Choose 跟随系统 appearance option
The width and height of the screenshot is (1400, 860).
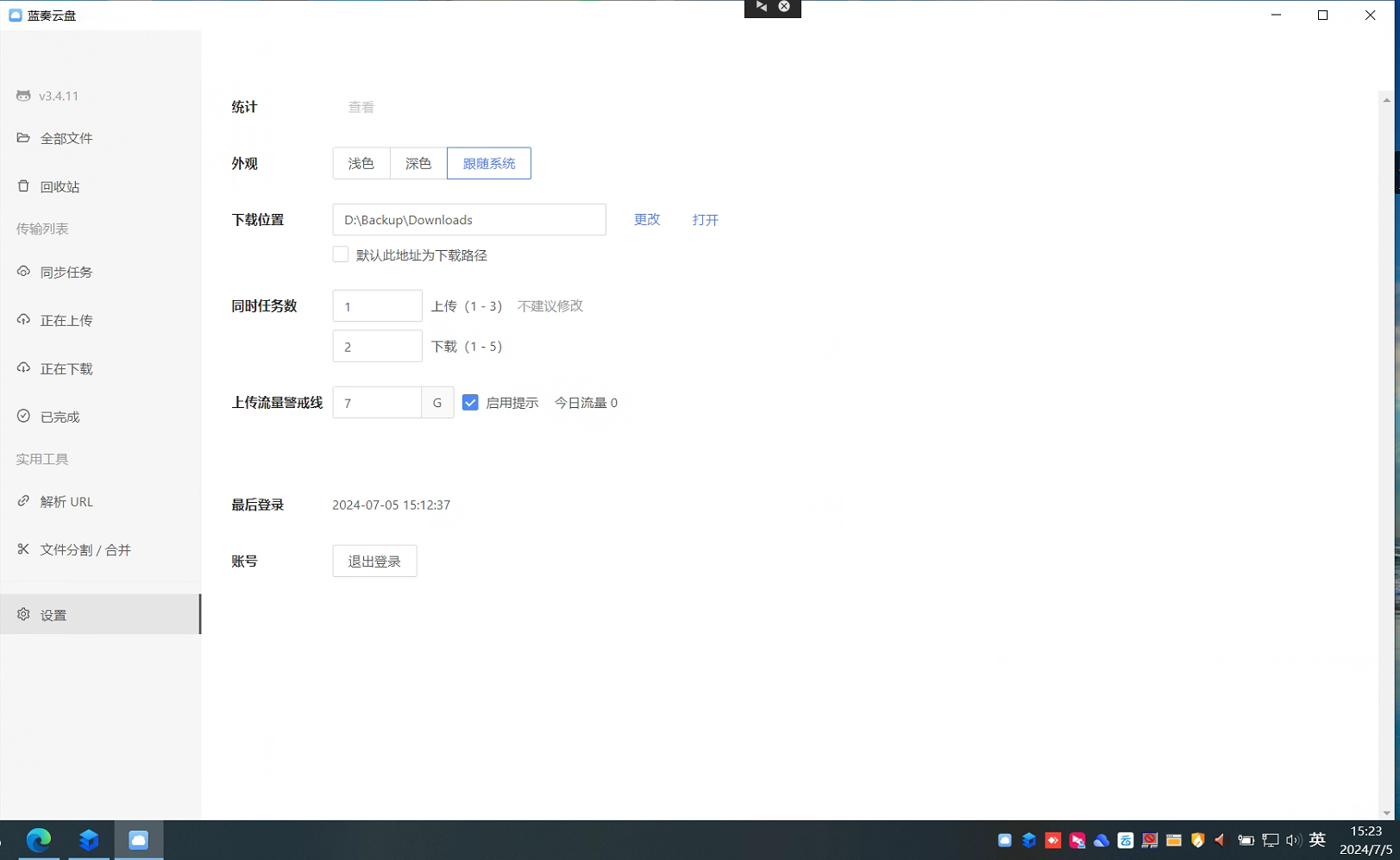tap(489, 163)
